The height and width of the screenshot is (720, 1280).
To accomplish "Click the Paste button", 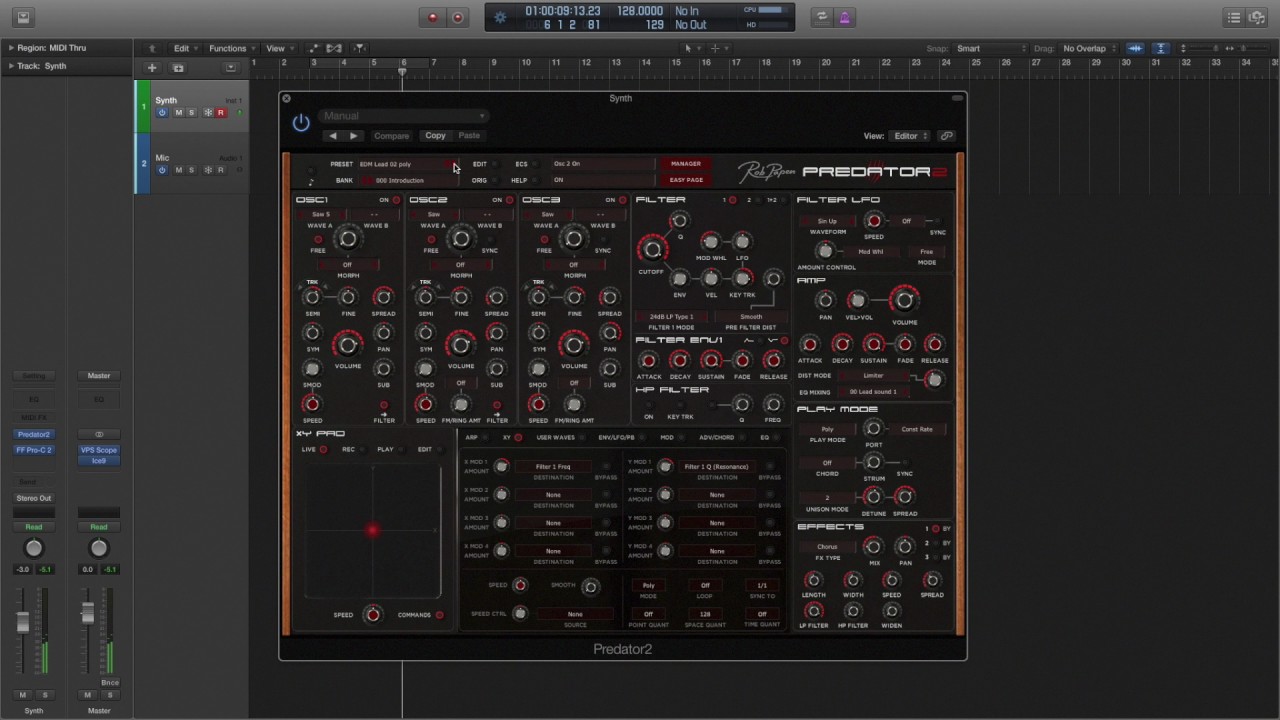I will pos(469,136).
